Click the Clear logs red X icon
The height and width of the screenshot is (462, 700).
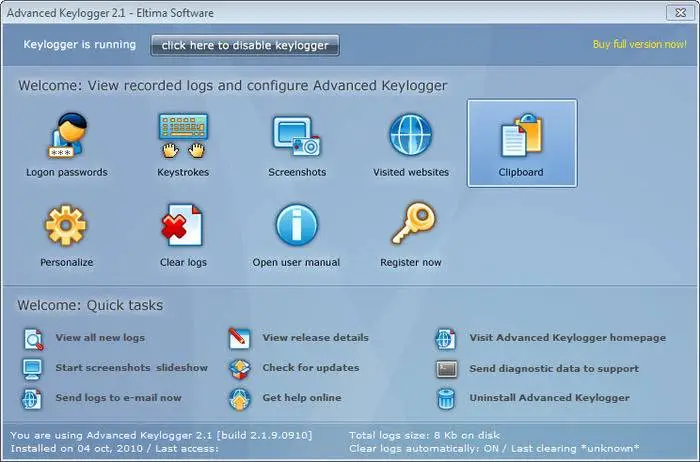182,225
